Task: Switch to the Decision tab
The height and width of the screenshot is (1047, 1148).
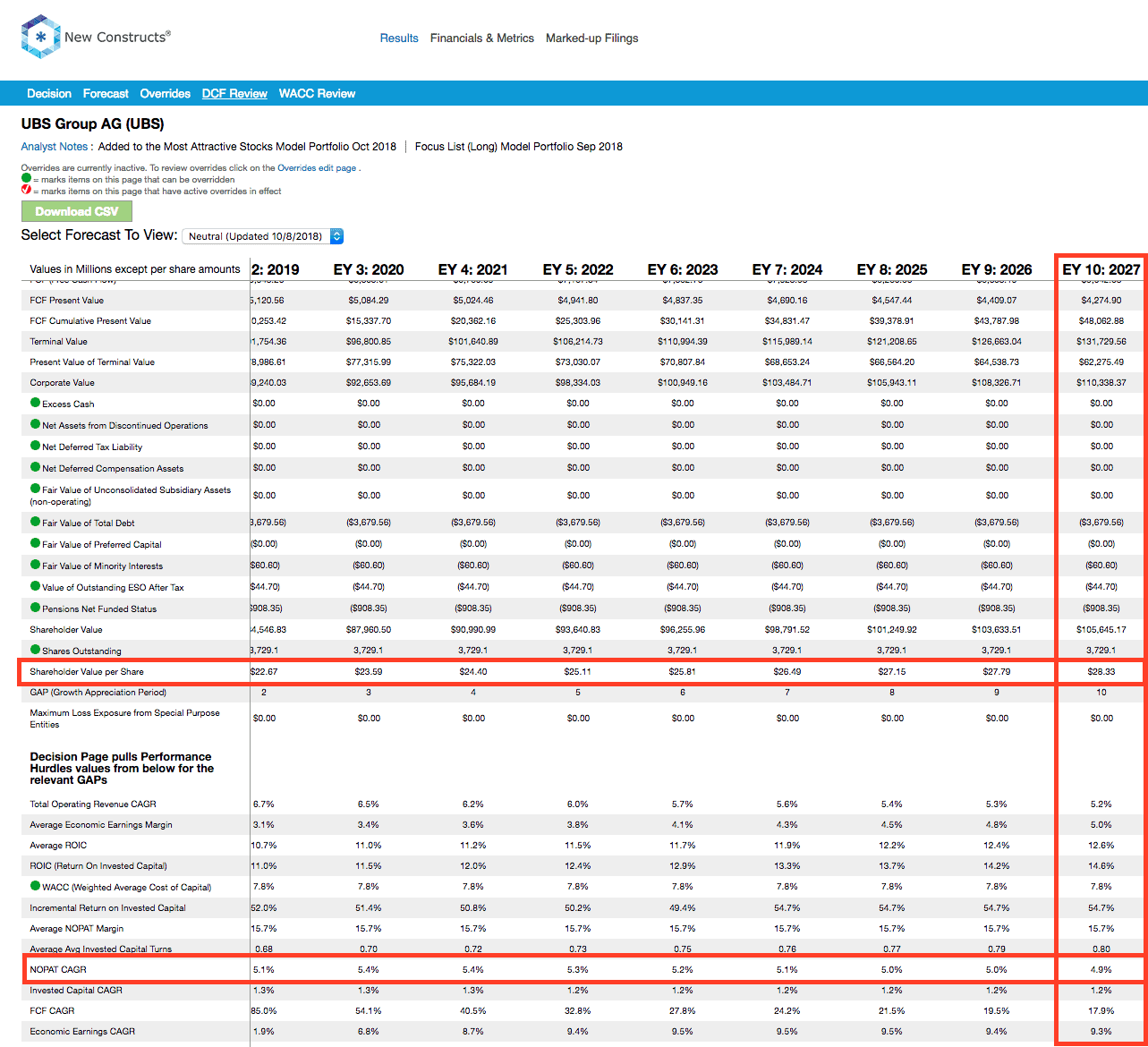Action: (49, 93)
